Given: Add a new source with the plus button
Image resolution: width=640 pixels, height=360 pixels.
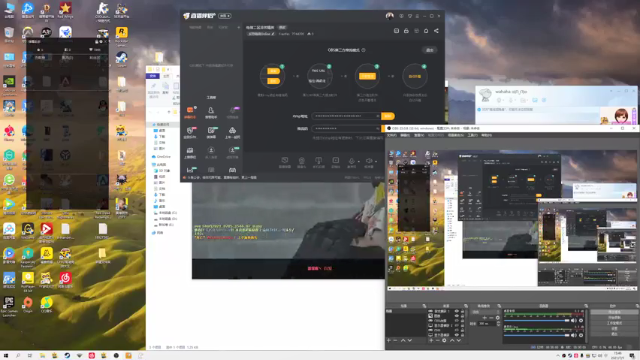Looking at the screenshot, I should (x=431, y=340).
